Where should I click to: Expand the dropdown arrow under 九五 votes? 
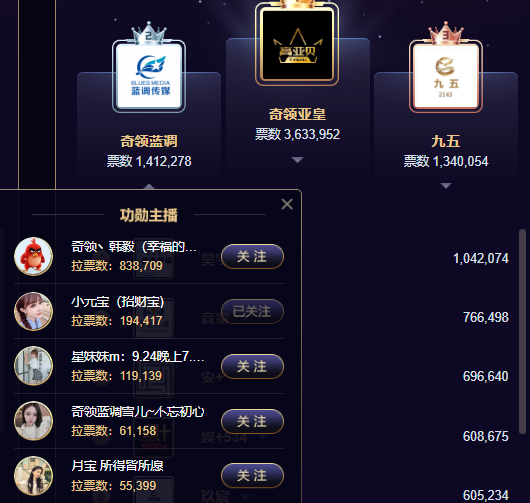(x=446, y=186)
